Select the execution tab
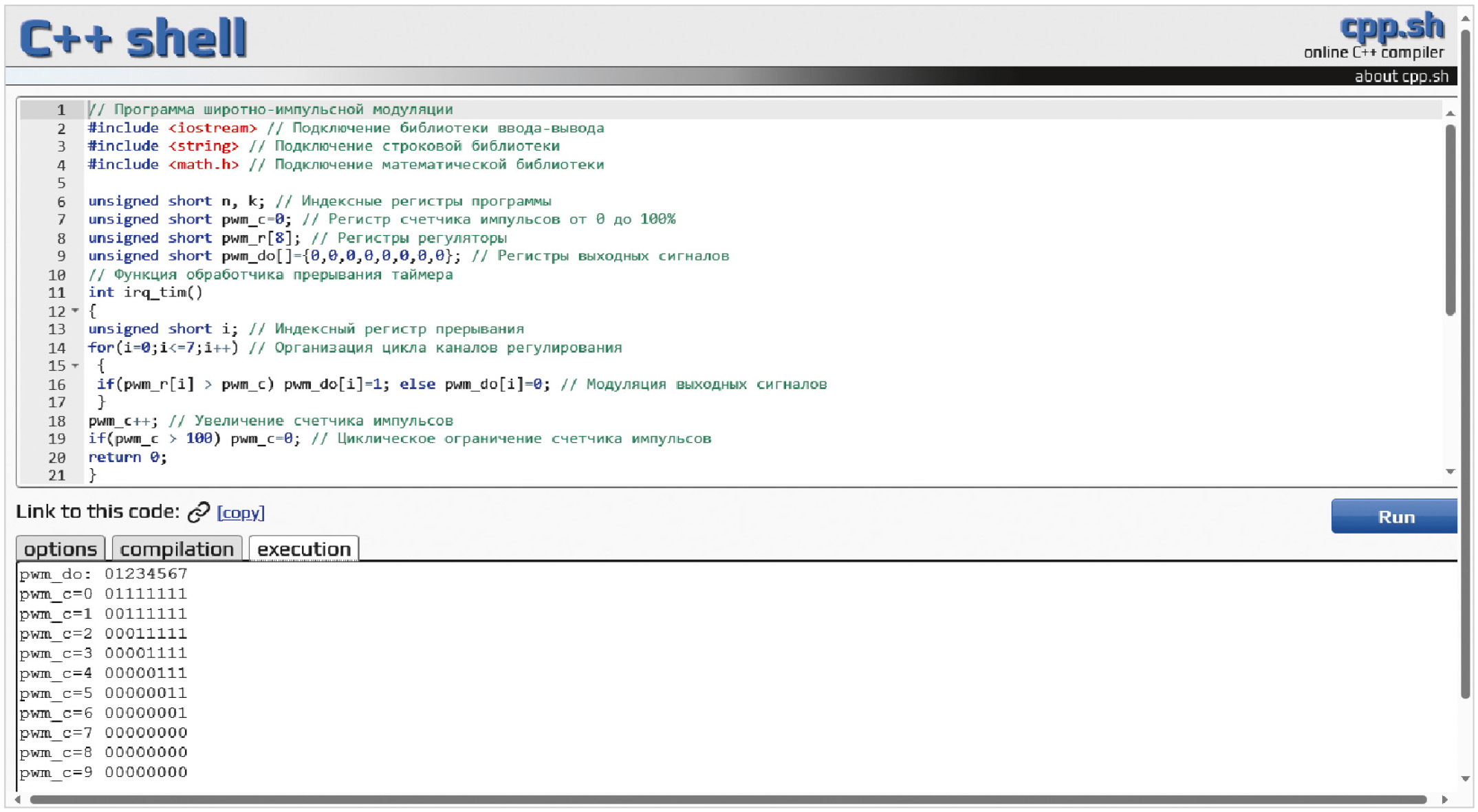 pyautogui.click(x=303, y=549)
